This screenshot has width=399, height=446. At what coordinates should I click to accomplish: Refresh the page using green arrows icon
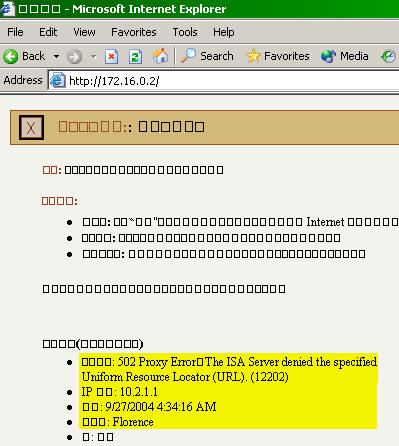[x=135, y=56]
